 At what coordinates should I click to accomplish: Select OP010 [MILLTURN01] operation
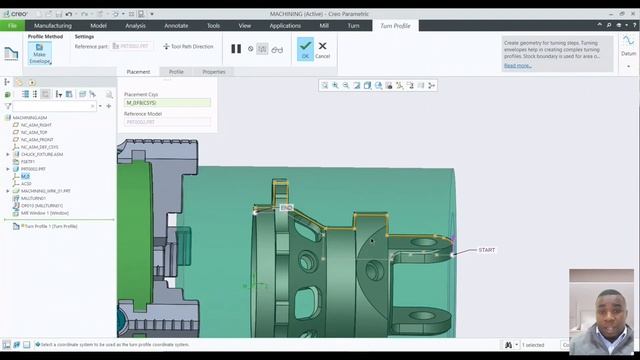tap(42, 206)
